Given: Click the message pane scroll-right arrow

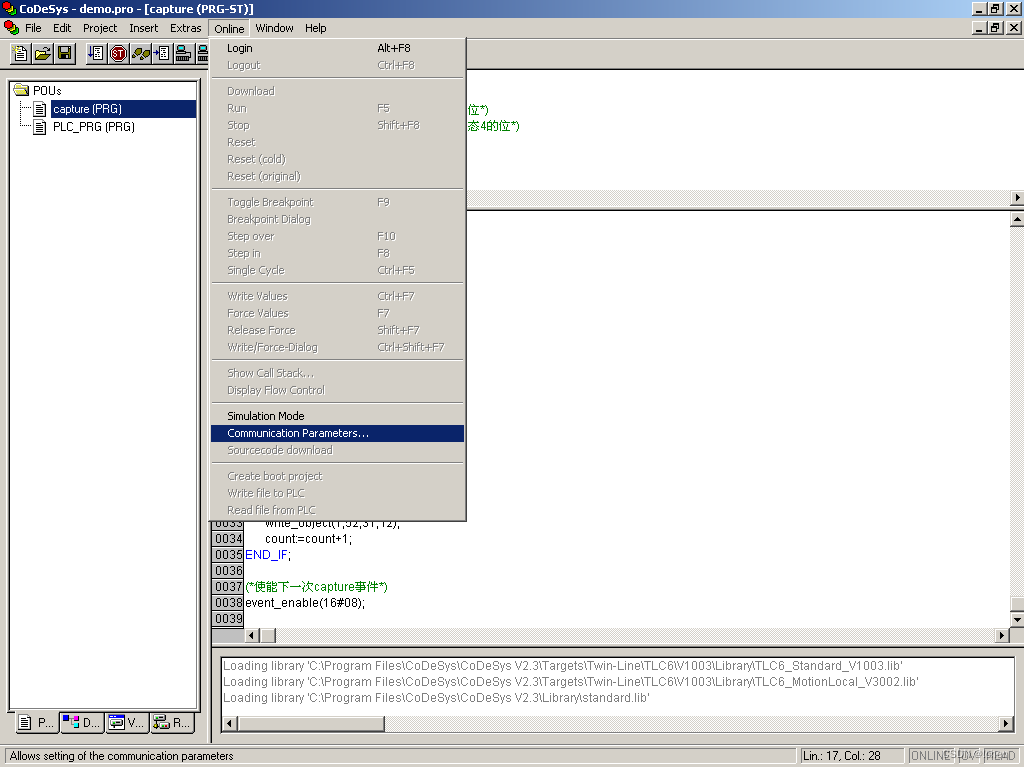Looking at the screenshot, I should point(1006,723).
